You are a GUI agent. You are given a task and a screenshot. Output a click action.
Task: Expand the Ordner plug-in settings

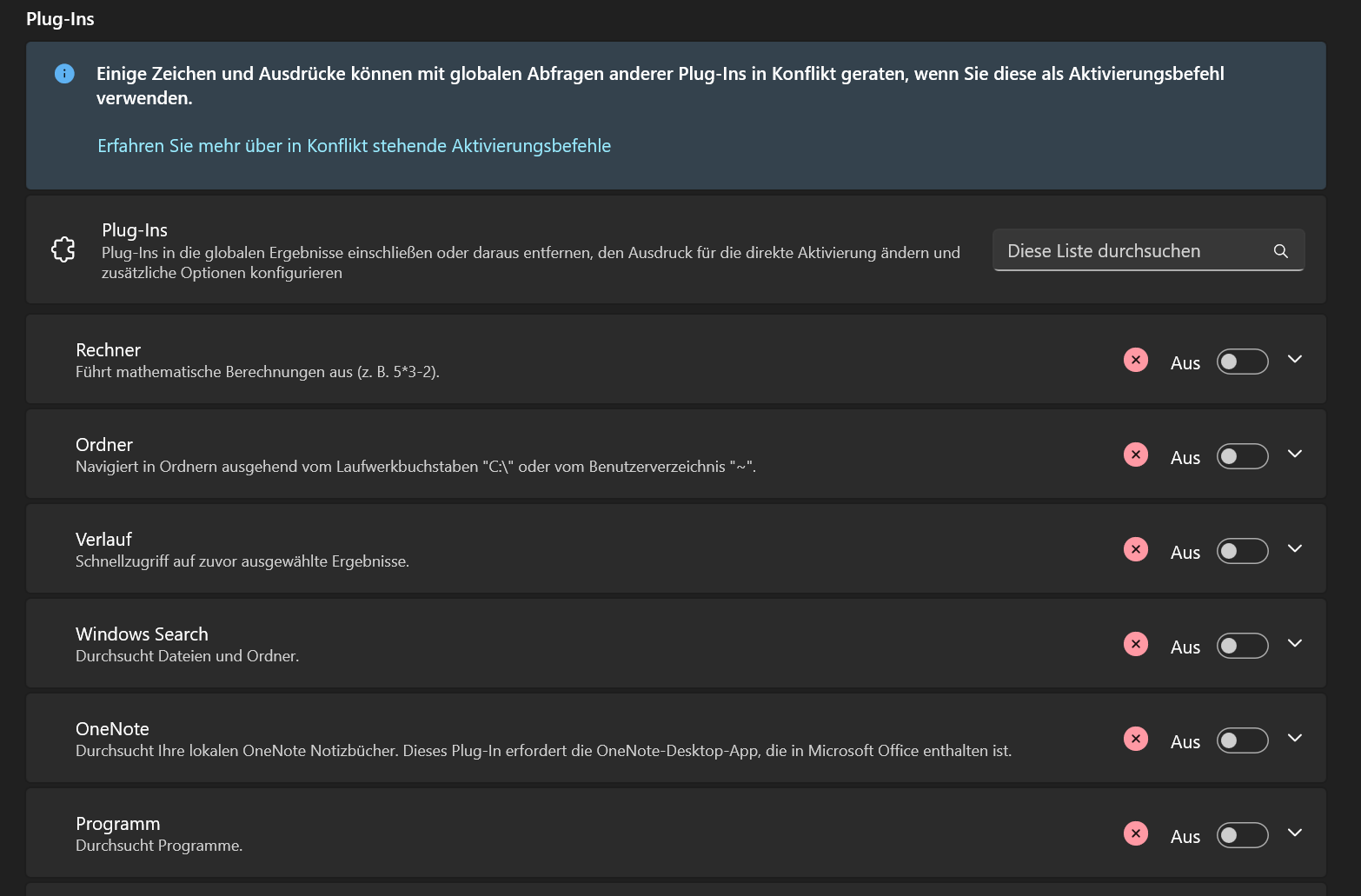coord(1295,454)
